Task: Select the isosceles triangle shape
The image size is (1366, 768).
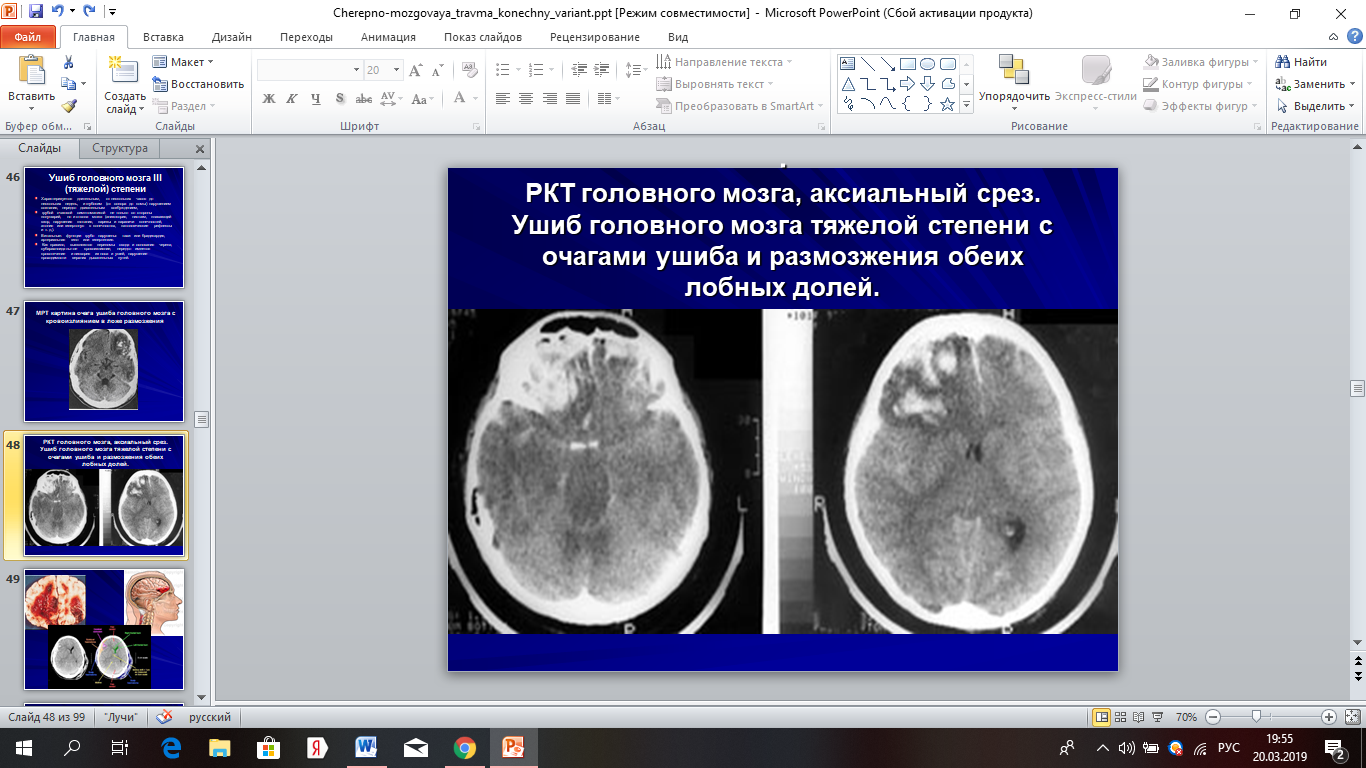Action: [x=848, y=83]
